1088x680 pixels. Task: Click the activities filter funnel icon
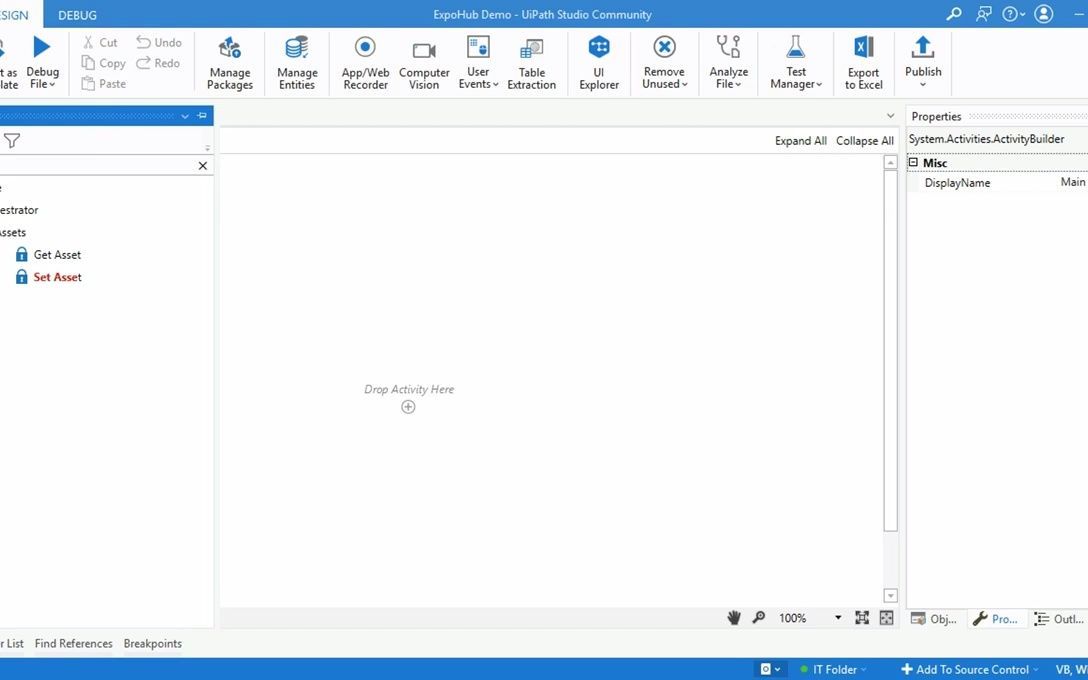pos(12,141)
